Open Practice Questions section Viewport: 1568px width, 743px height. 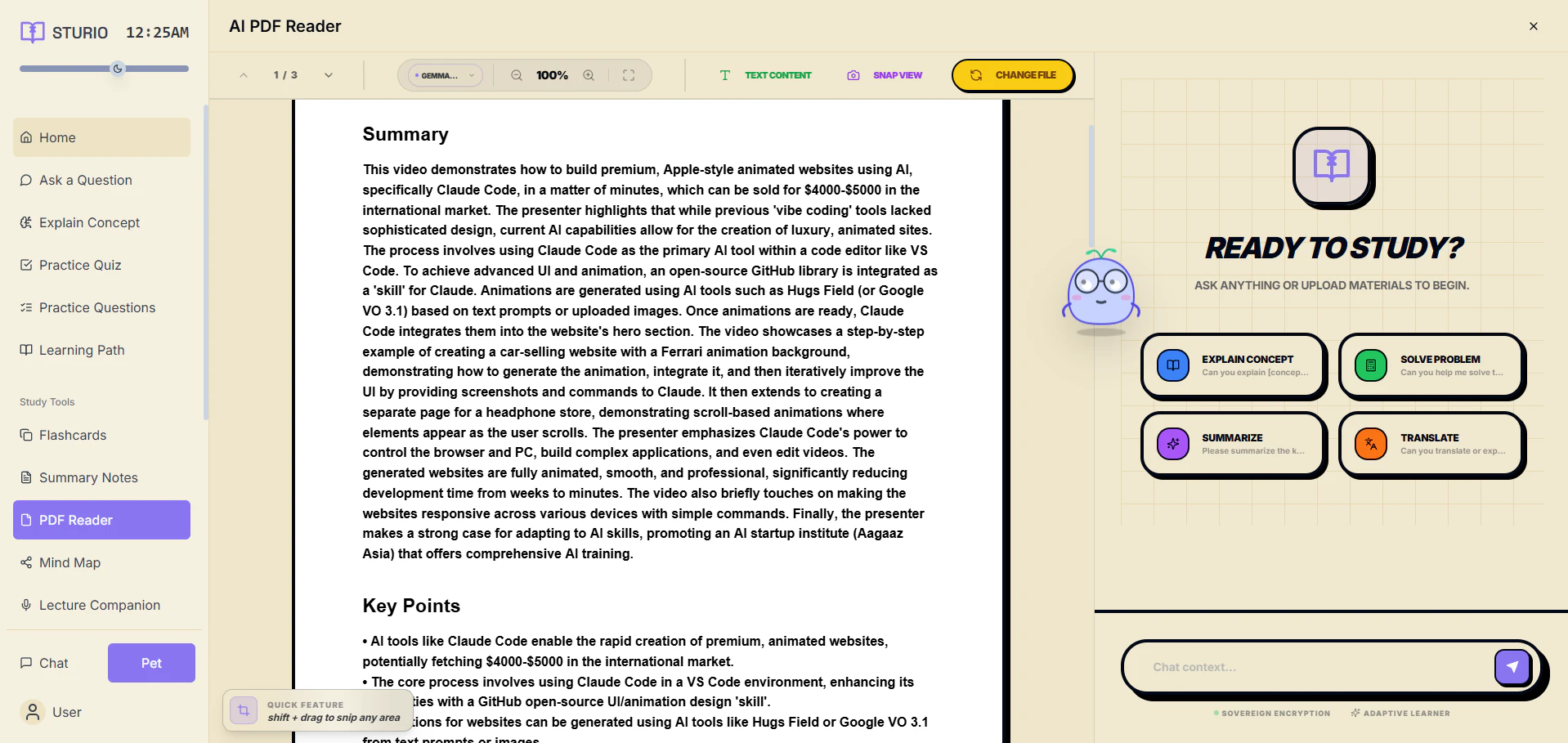pos(101,307)
